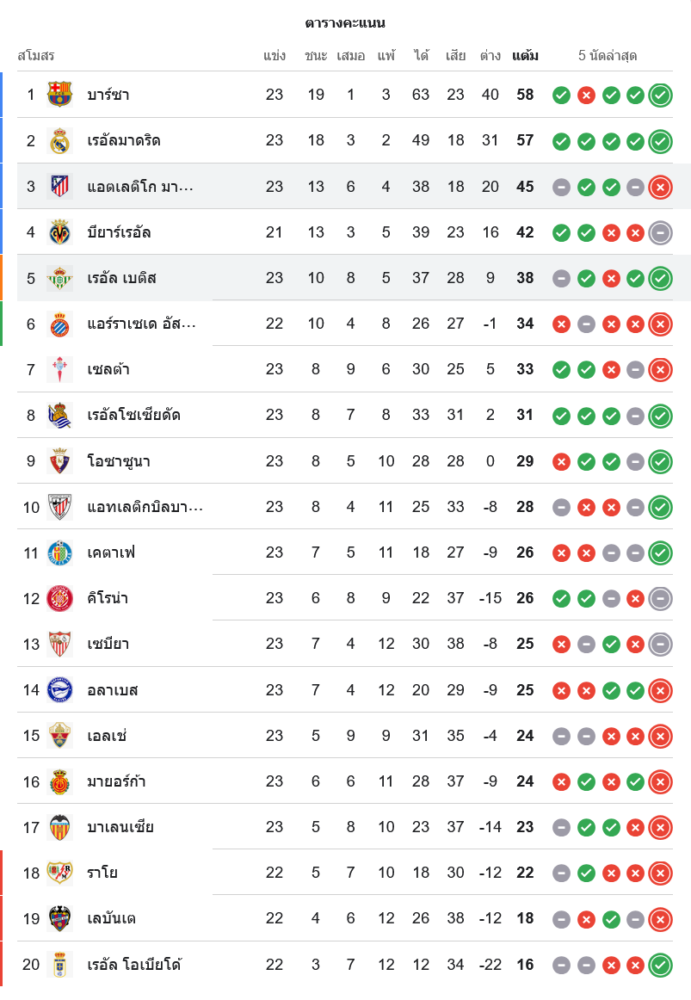
Task: Open the เลบันเต team link
Action: coord(112,919)
